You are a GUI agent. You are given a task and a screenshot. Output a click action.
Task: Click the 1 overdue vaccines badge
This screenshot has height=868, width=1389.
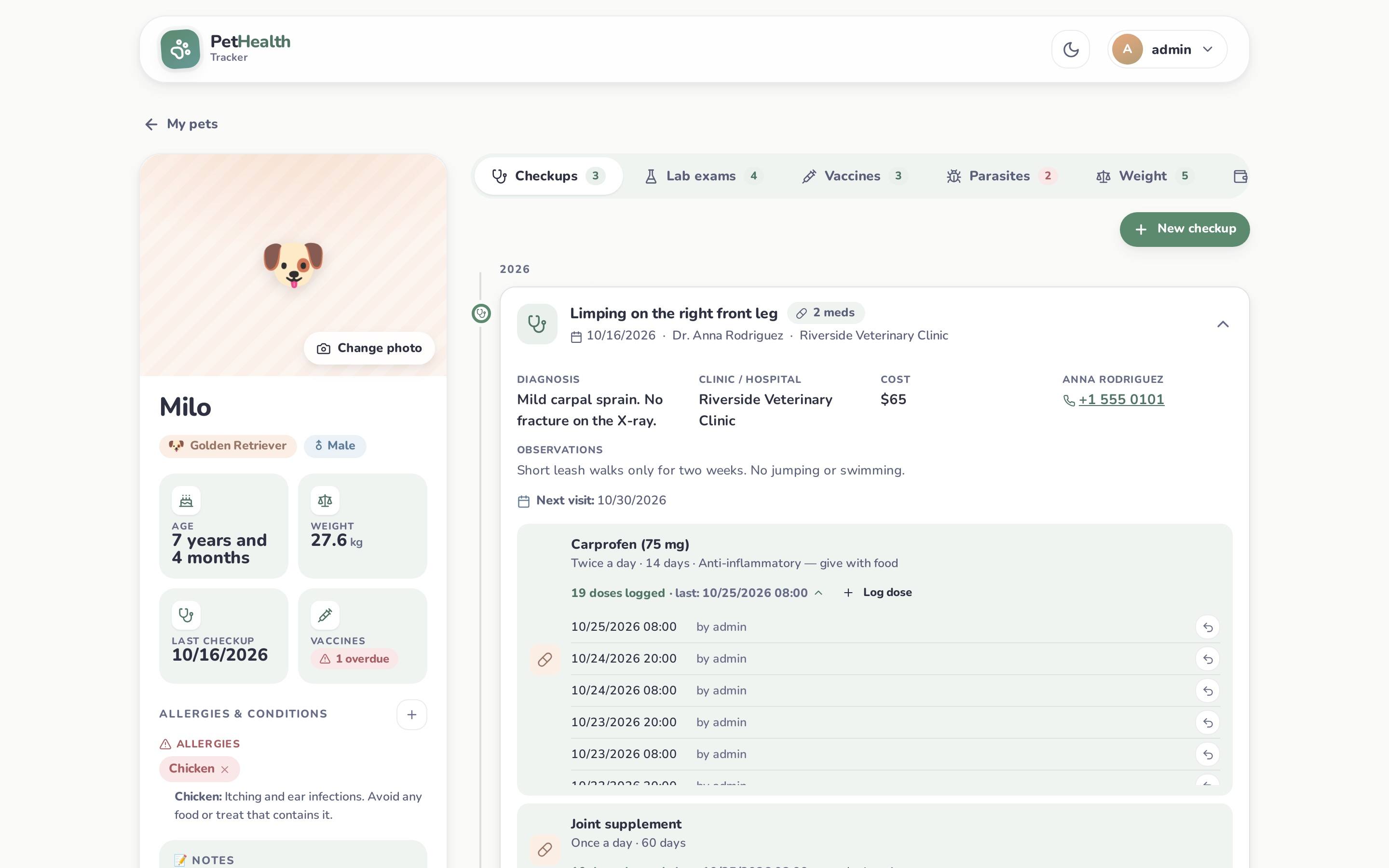[x=354, y=659]
